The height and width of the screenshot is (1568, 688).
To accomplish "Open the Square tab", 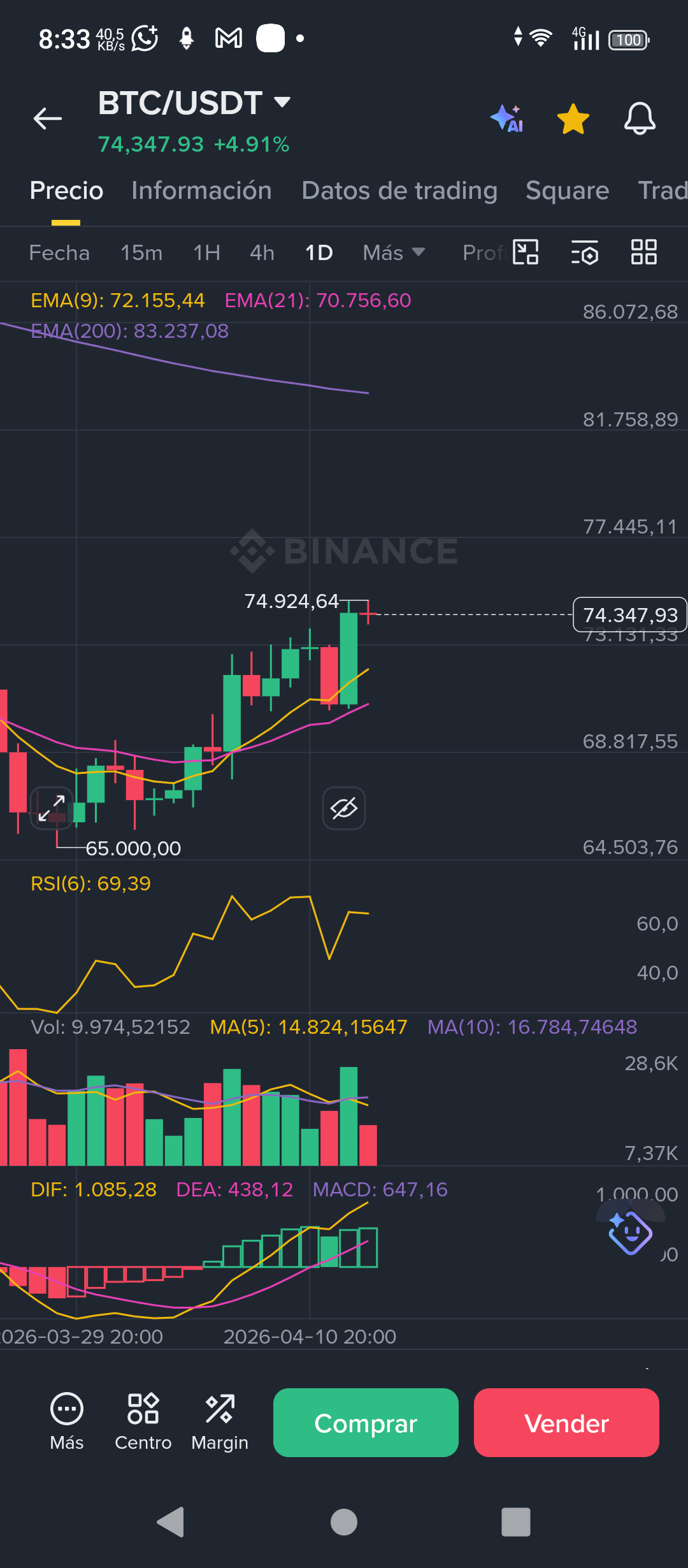I will [567, 191].
